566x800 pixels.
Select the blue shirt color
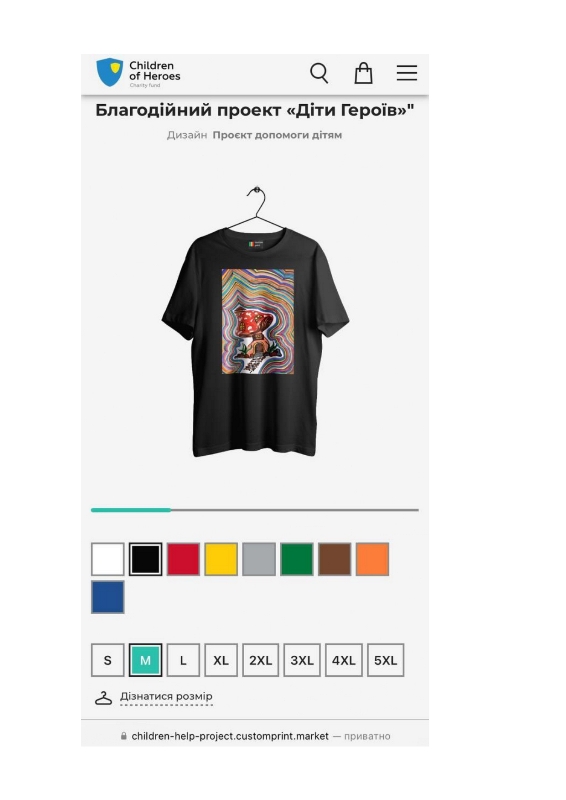pos(108,597)
